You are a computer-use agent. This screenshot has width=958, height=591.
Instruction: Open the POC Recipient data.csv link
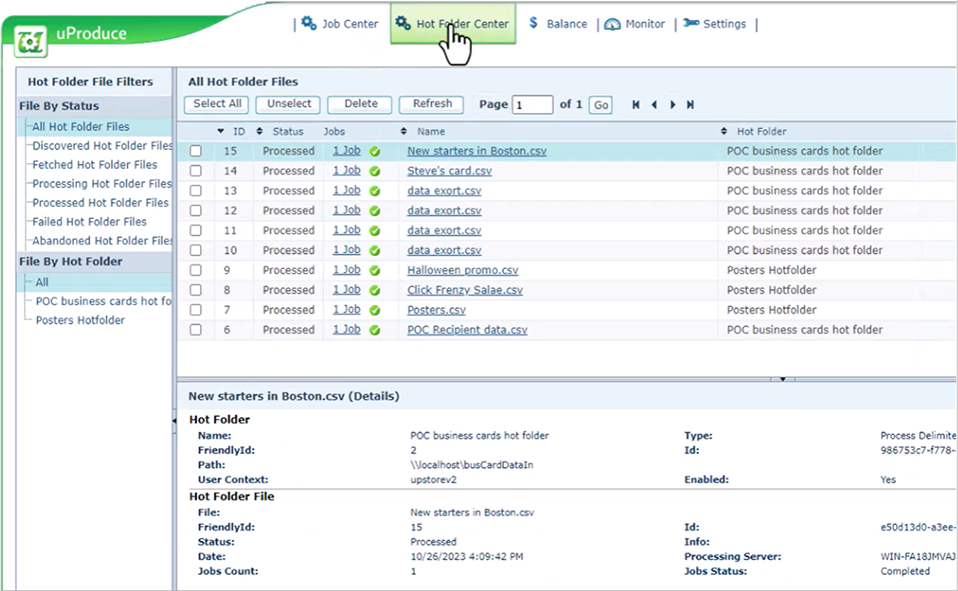click(467, 329)
